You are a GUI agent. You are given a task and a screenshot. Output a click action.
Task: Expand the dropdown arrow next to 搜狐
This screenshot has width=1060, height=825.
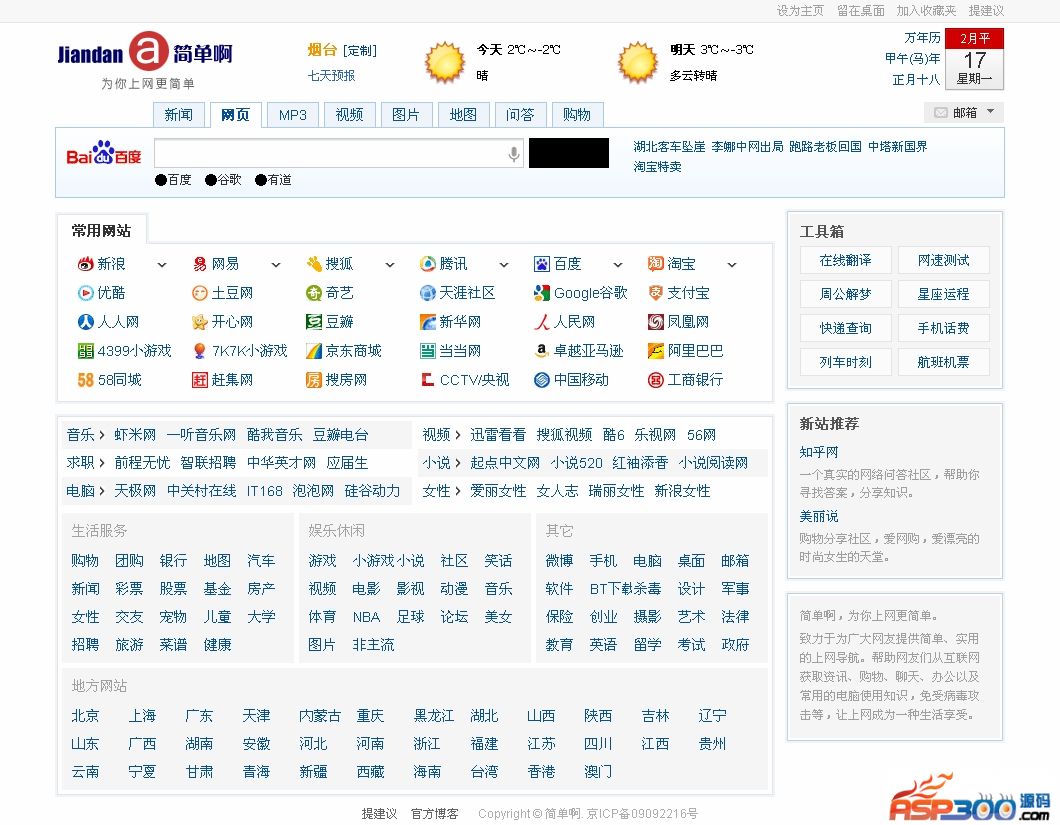pos(390,265)
